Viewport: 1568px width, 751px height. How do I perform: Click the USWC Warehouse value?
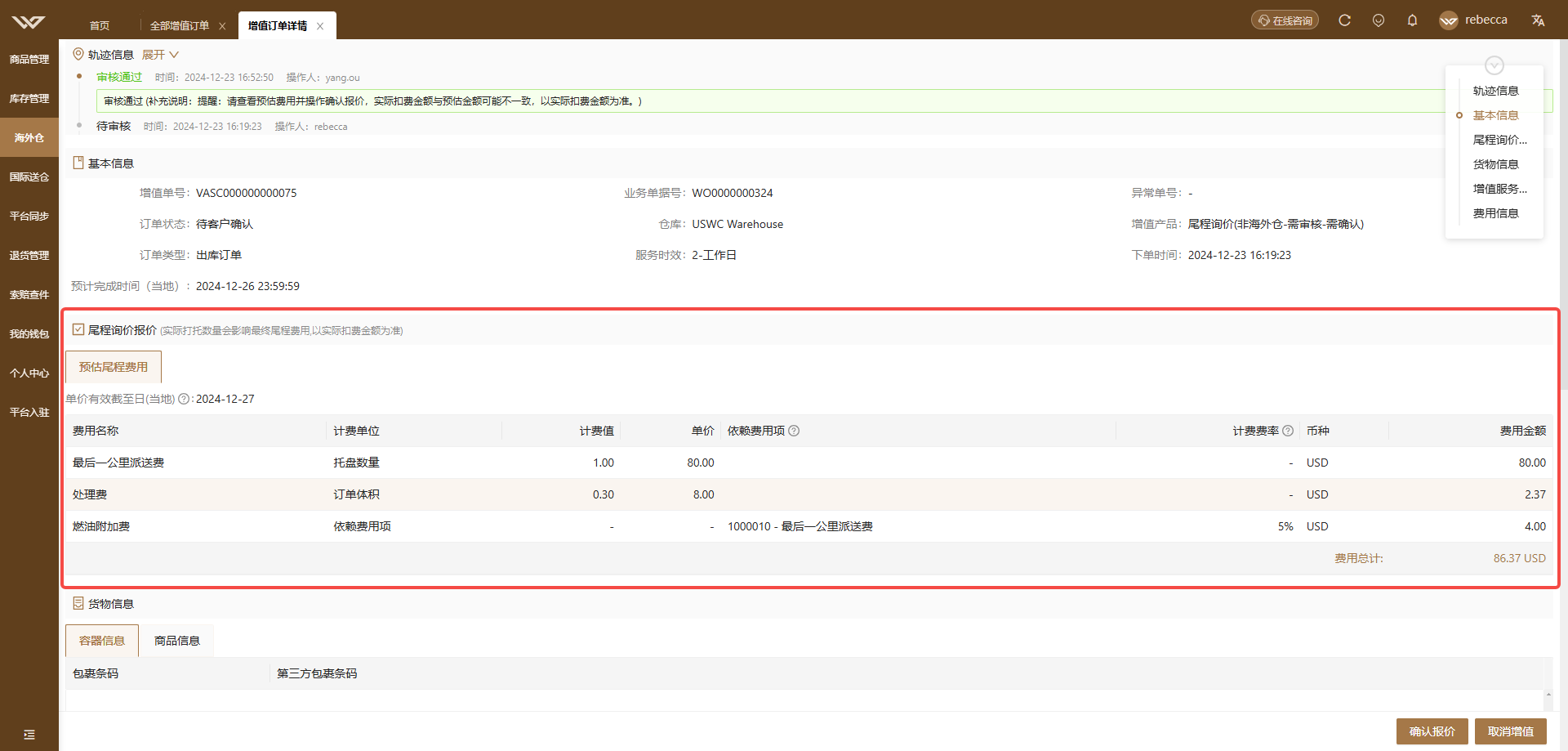coord(737,224)
